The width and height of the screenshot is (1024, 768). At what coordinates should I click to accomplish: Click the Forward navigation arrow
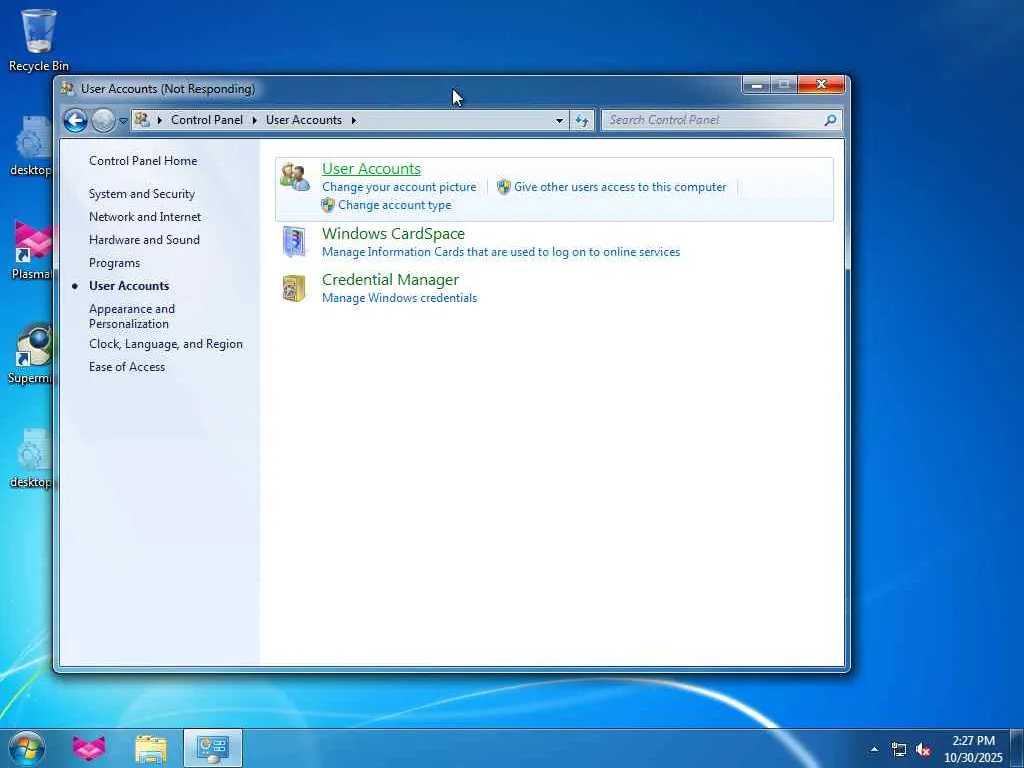click(103, 120)
